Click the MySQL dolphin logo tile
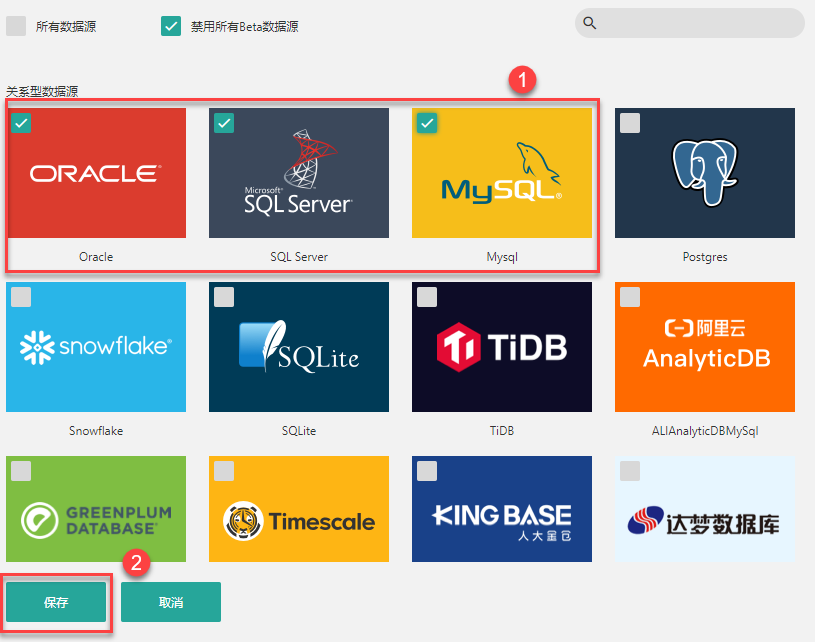Screen dimensions: 815x642 pyautogui.click(x=501, y=174)
